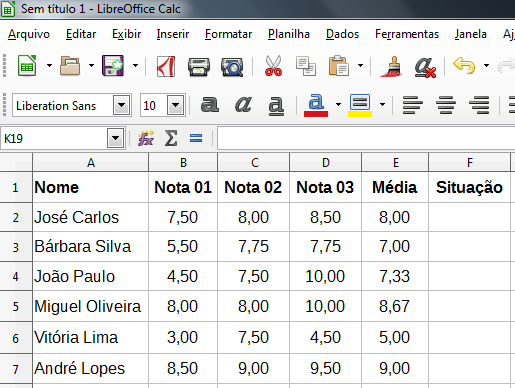This screenshot has height=388, width=515.
Task: Open the Liberation Sans font dropdown
Action: [x=122, y=106]
